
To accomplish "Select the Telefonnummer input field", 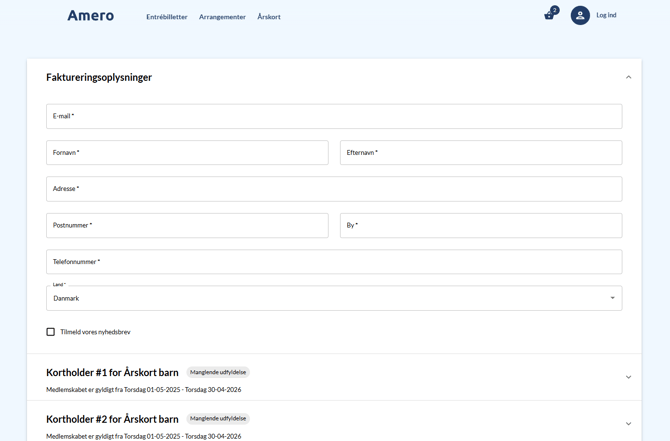I will pyautogui.click(x=333, y=262).
